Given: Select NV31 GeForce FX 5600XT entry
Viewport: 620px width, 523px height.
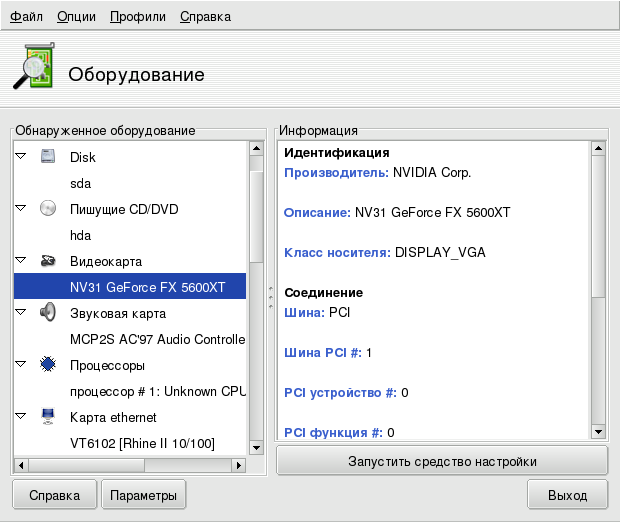Looking at the screenshot, I should coord(130,286).
